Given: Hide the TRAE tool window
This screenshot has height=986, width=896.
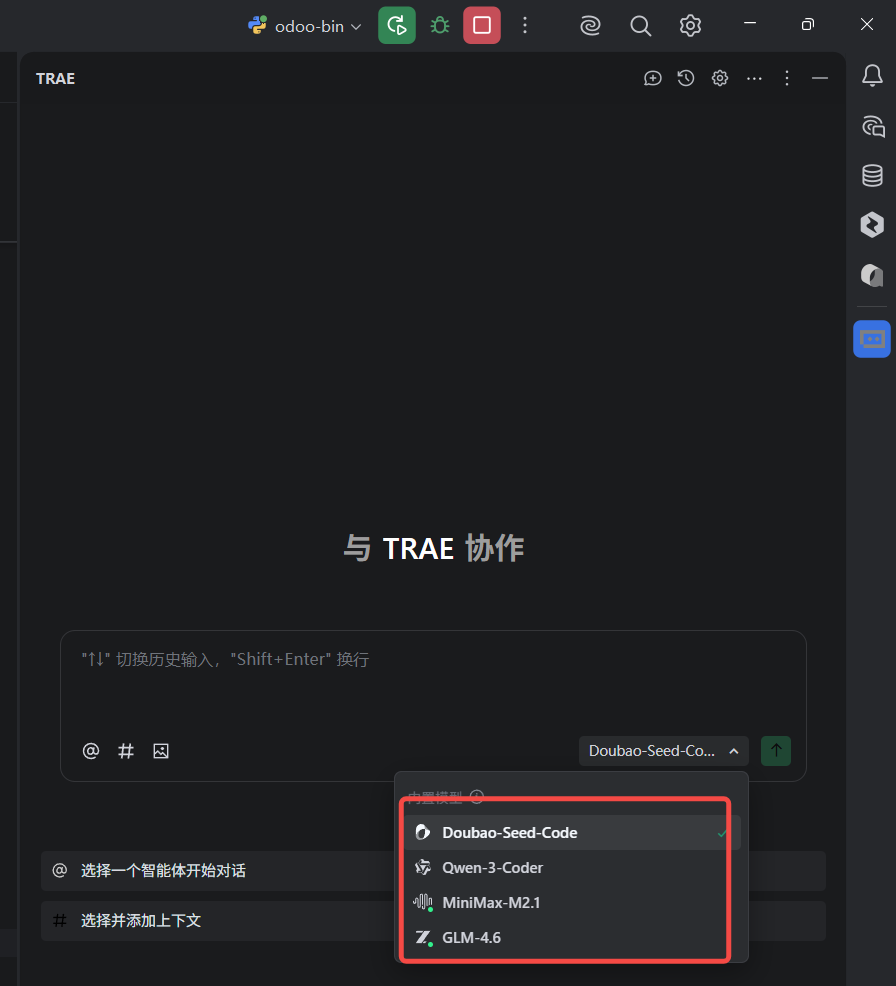Looking at the screenshot, I should [x=820, y=78].
